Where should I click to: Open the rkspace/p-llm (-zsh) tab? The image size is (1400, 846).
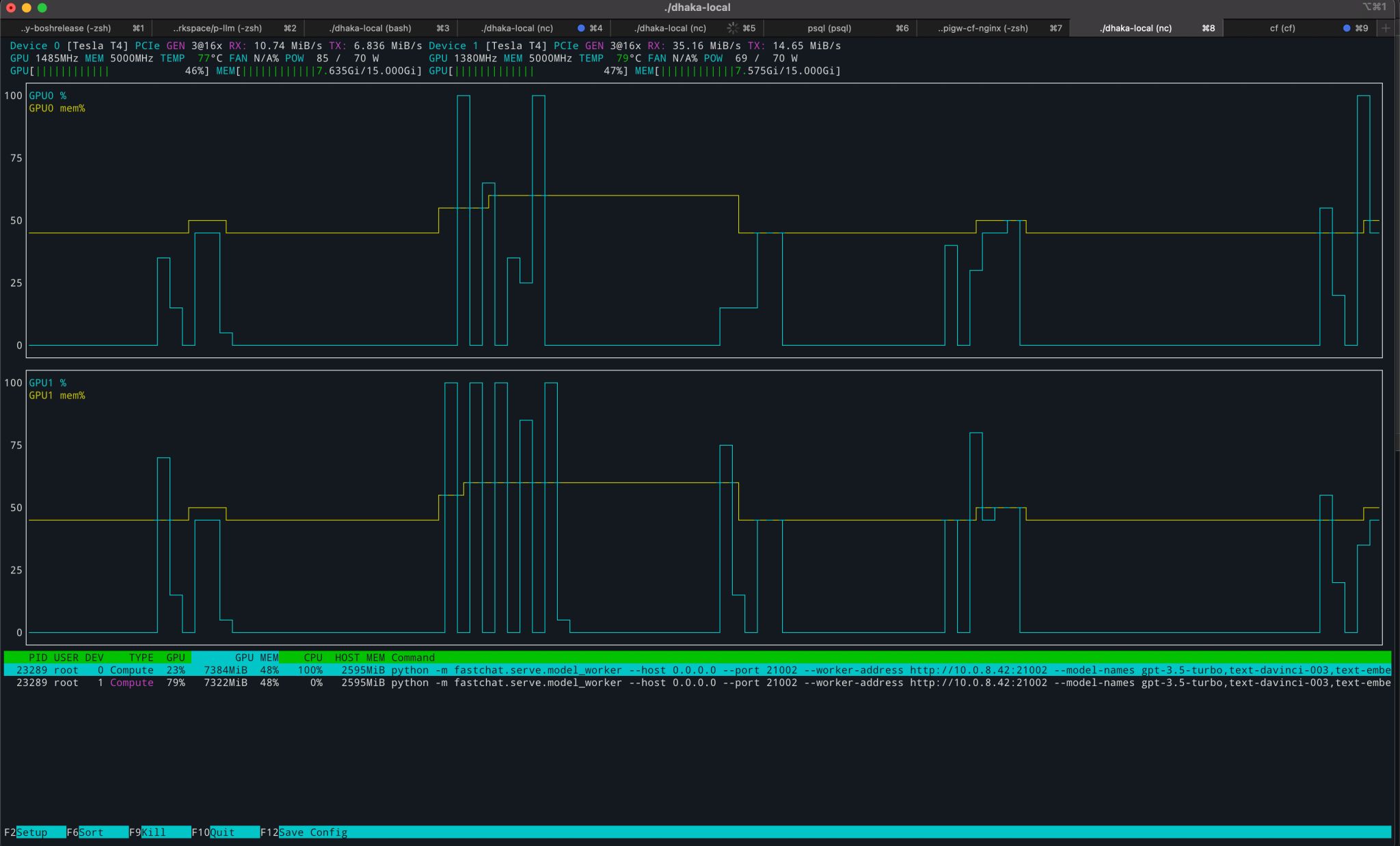coord(228,28)
